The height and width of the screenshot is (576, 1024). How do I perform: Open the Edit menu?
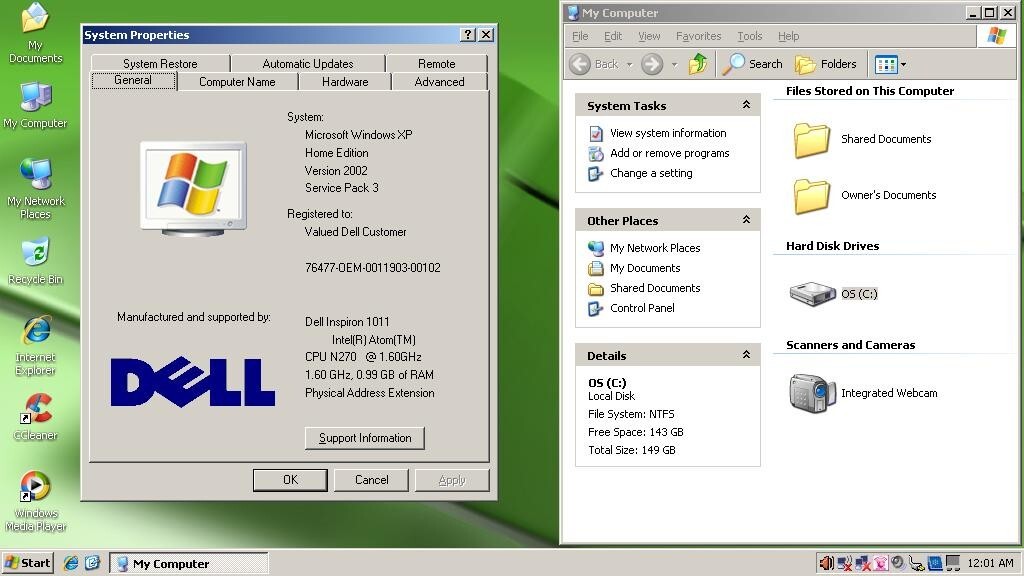pyautogui.click(x=613, y=36)
